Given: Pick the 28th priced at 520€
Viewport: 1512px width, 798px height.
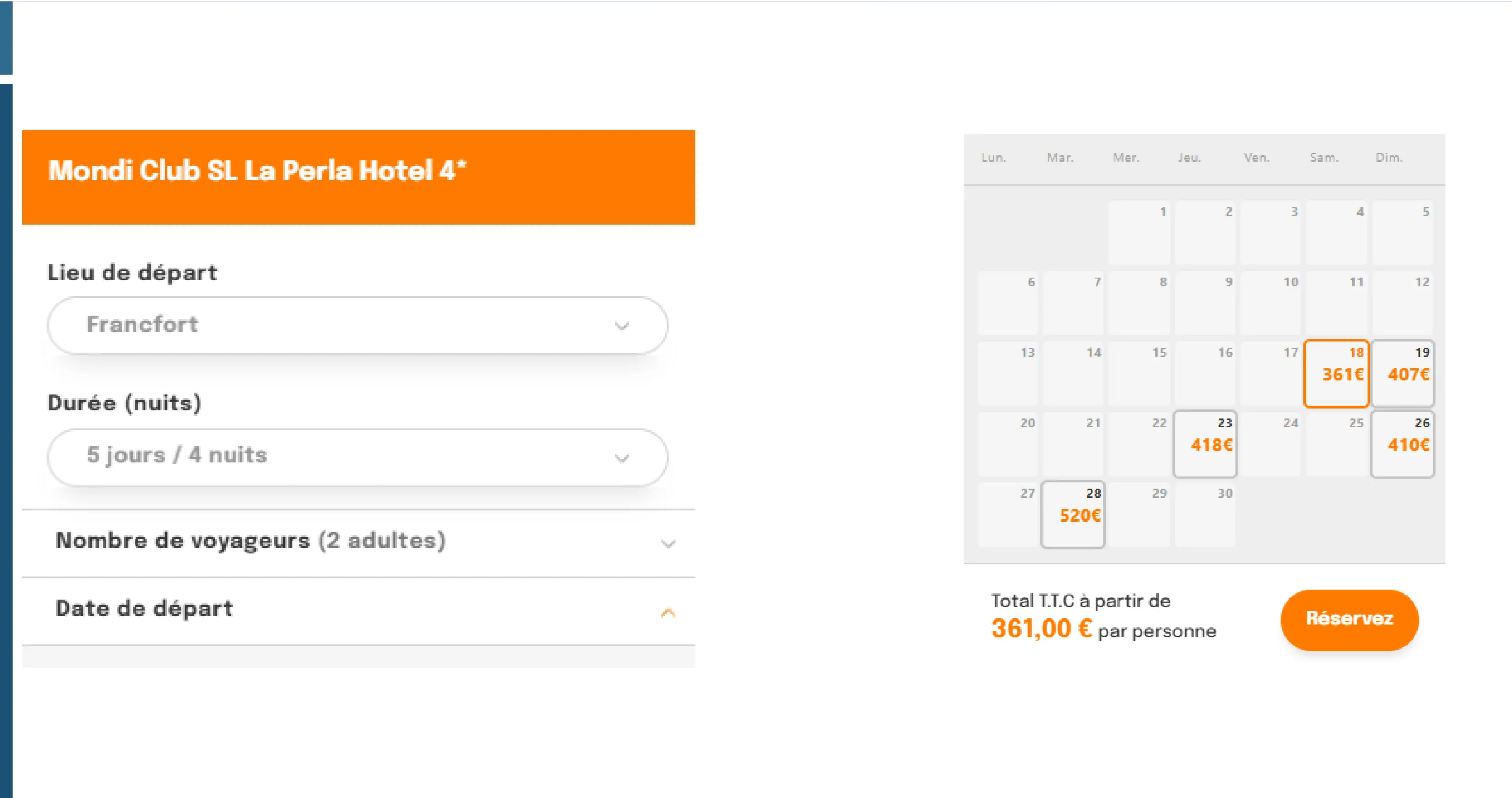Looking at the screenshot, I should click(1073, 514).
